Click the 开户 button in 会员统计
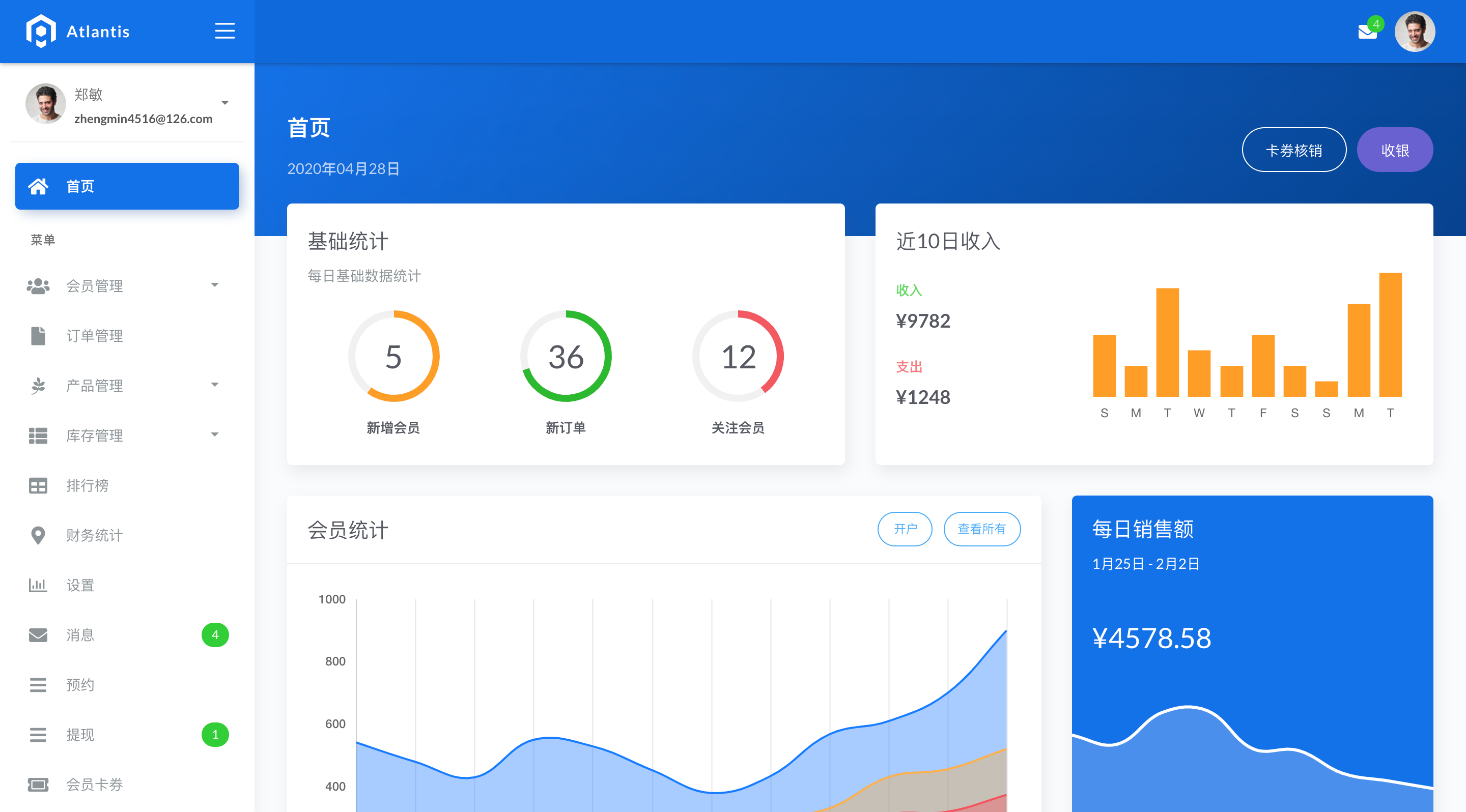 (x=905, y=529)
